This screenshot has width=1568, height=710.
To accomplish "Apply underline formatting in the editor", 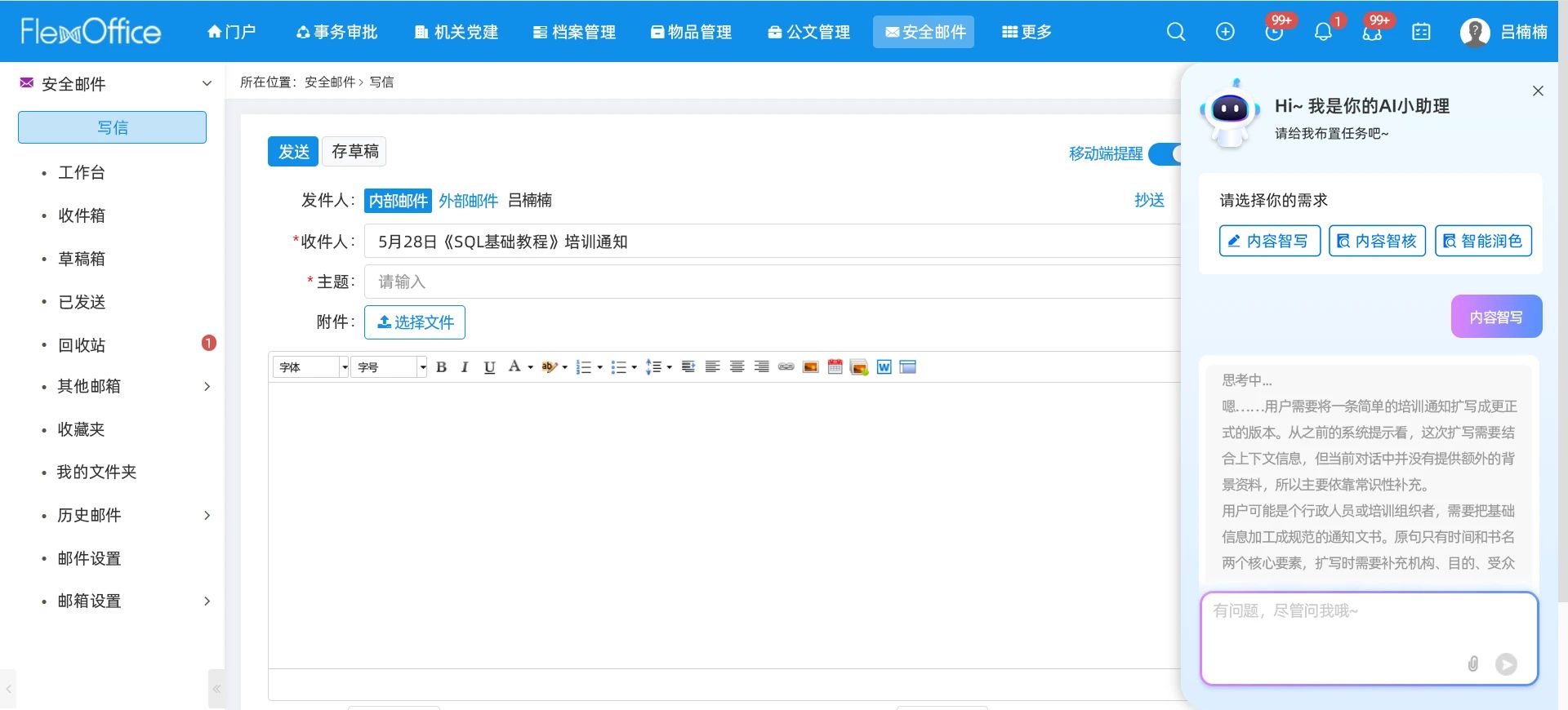I will [489, 367].
